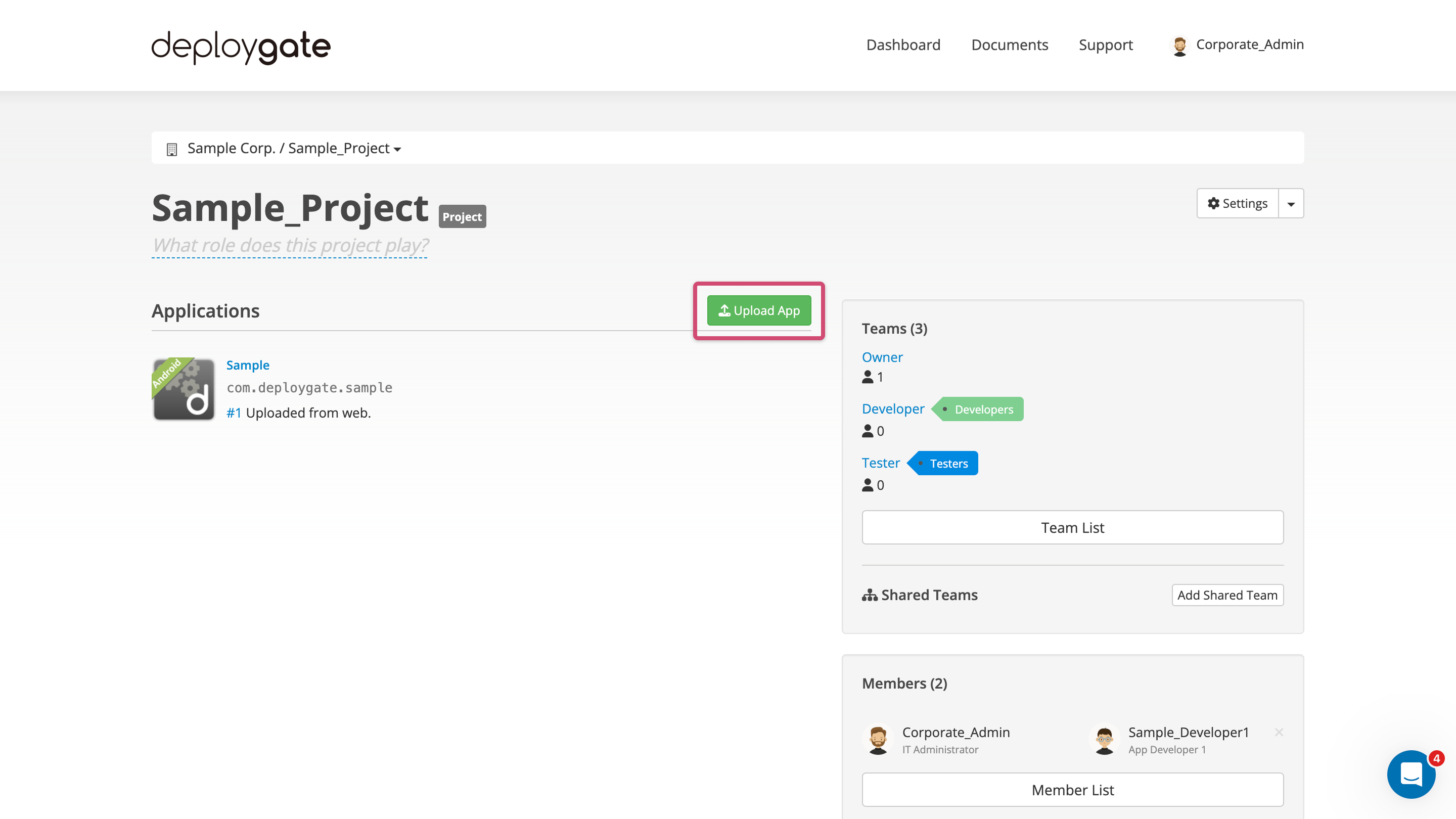Expand the Settings dropdown arrow

coord(1291,203)
